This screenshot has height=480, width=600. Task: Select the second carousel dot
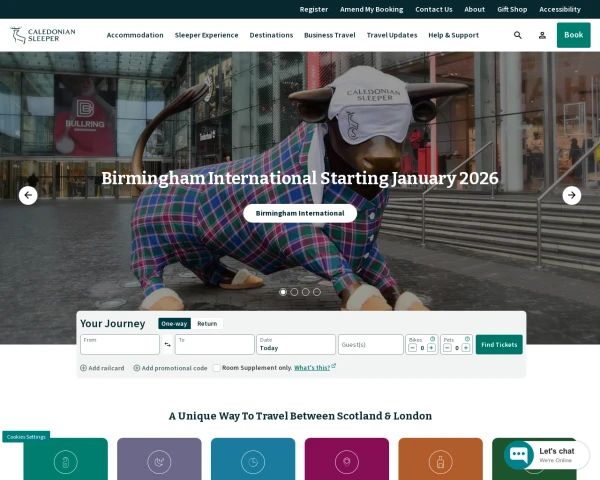294,292
